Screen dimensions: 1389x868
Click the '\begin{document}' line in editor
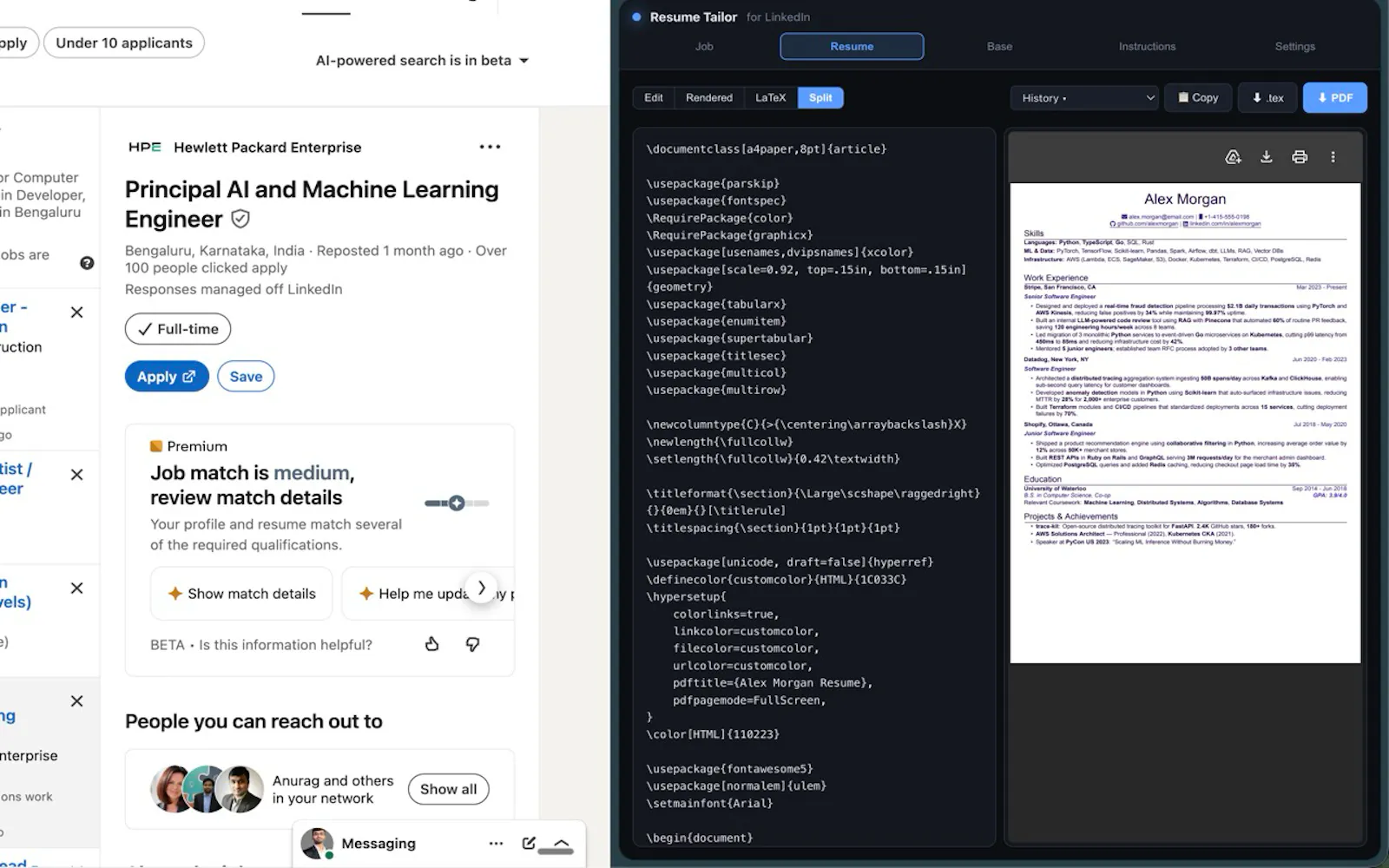point(700,838)
